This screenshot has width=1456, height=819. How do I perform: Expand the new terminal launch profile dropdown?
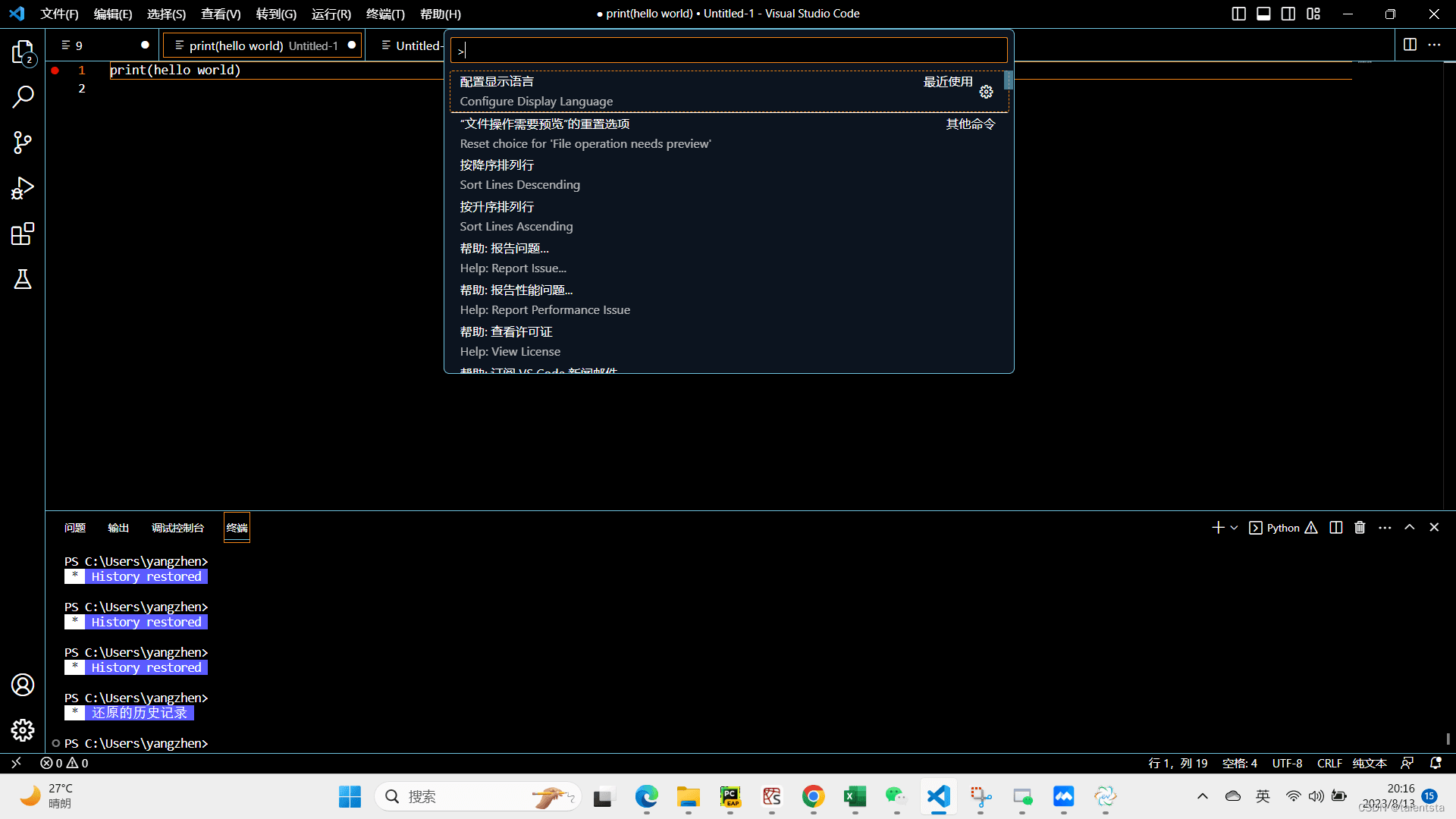(1234, 528)
